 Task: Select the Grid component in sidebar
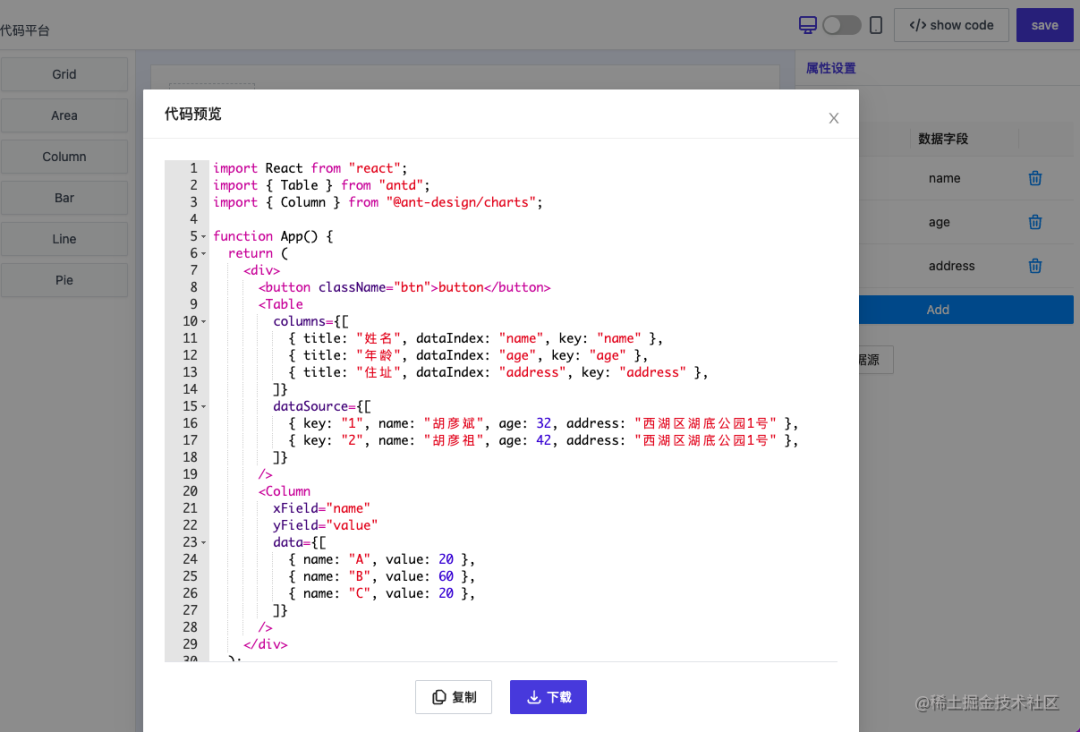64,74
